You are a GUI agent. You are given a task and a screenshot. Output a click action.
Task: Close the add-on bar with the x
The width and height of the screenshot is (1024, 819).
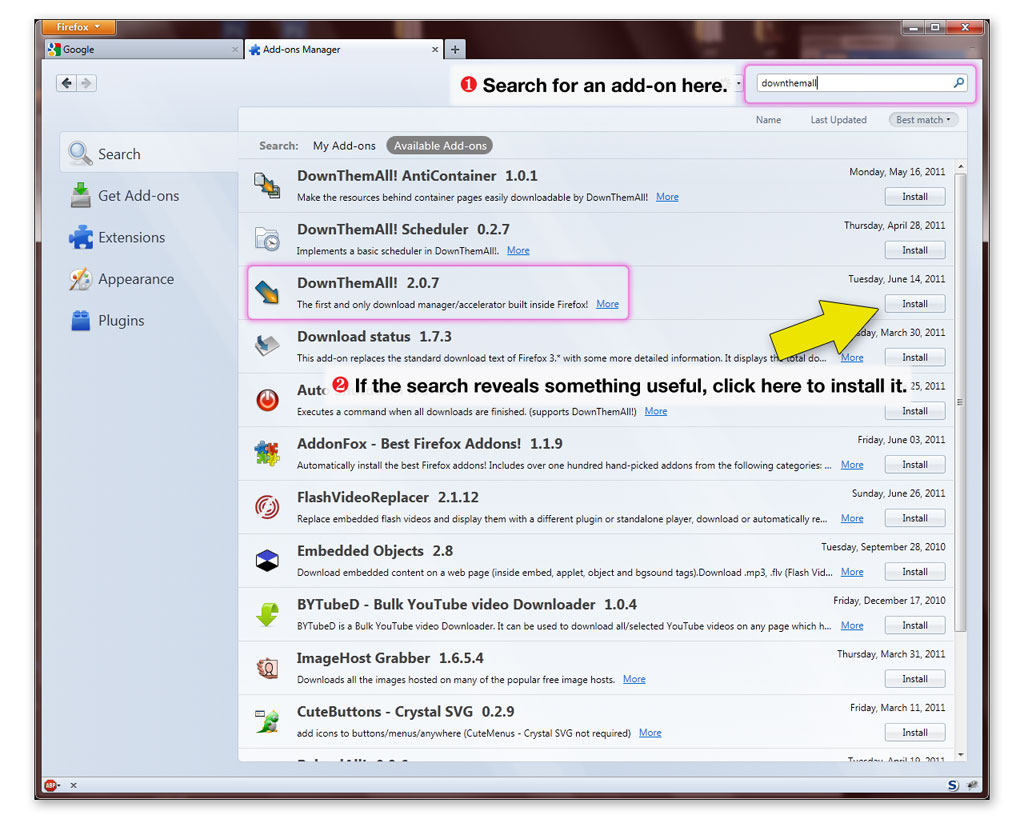73,785
